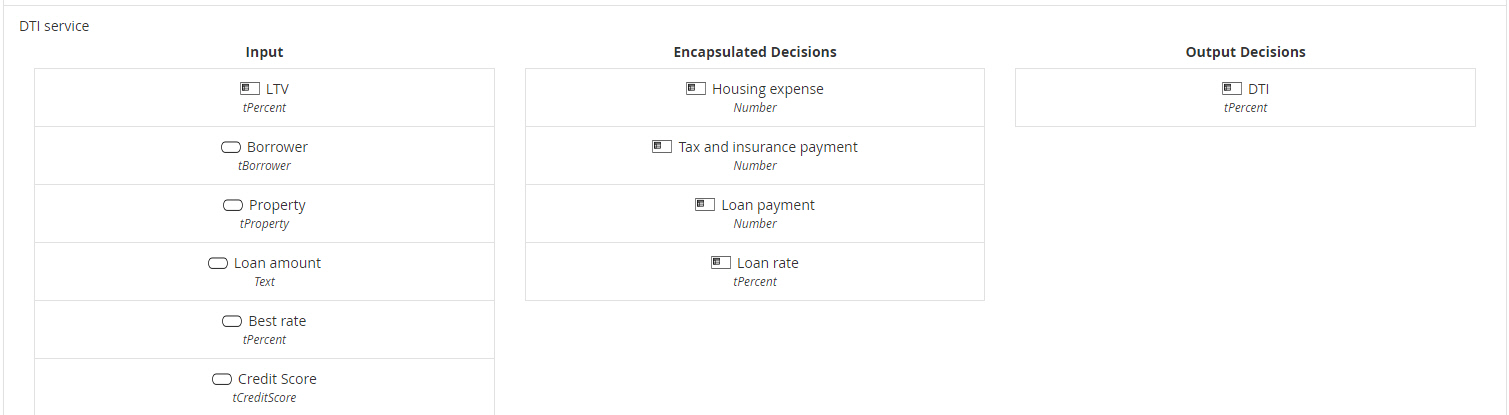Click the DTI service title text
Screen dimensions: 1509x415
coord(54,26)
